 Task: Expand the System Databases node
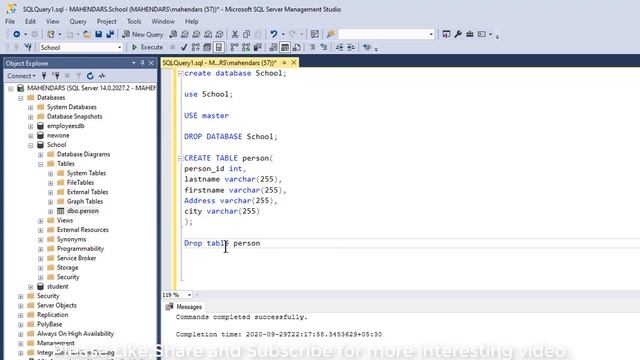[31, 107]
